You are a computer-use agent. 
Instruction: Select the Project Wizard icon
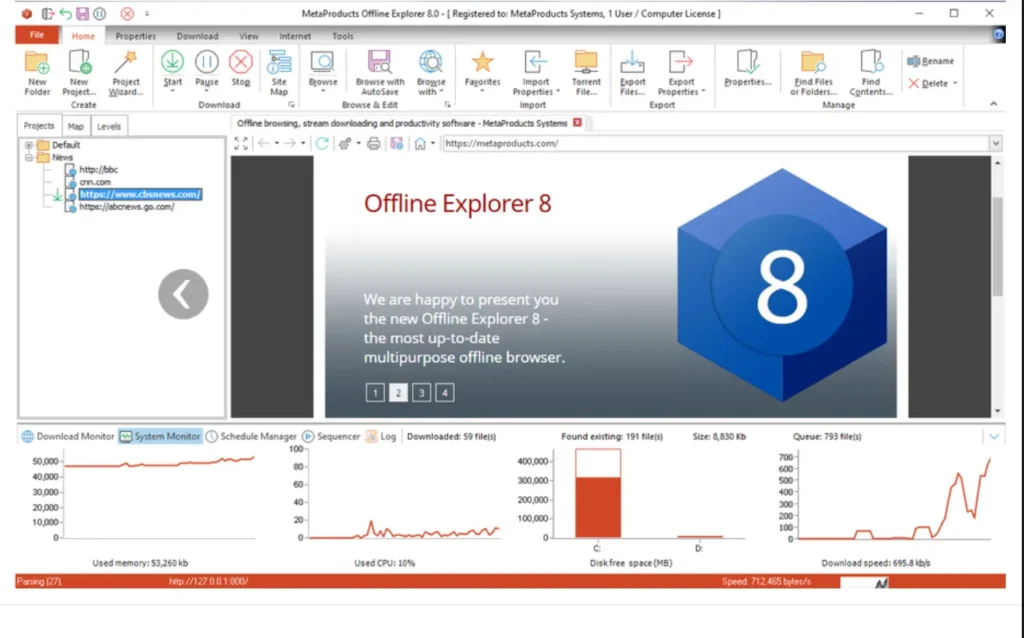[126, 70]
